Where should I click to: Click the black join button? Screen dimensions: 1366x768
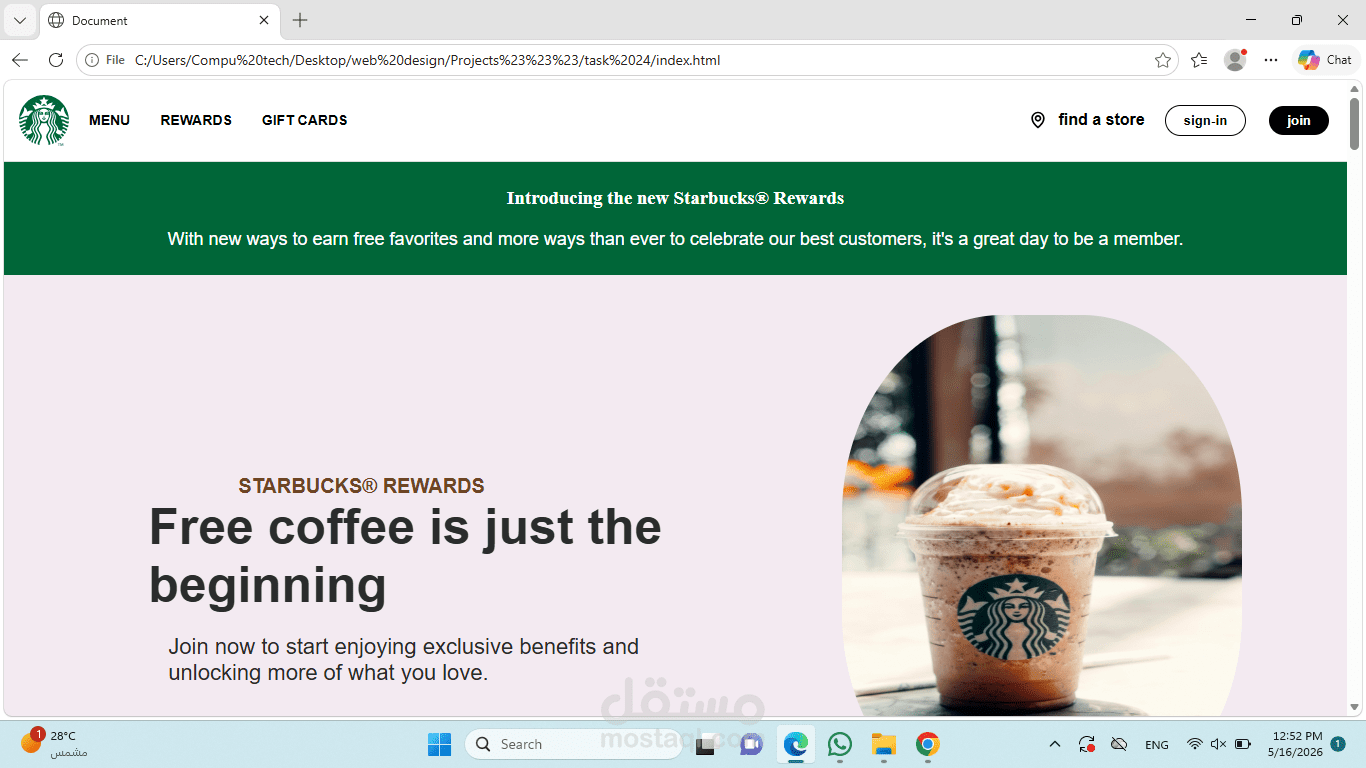point(1299,120)
